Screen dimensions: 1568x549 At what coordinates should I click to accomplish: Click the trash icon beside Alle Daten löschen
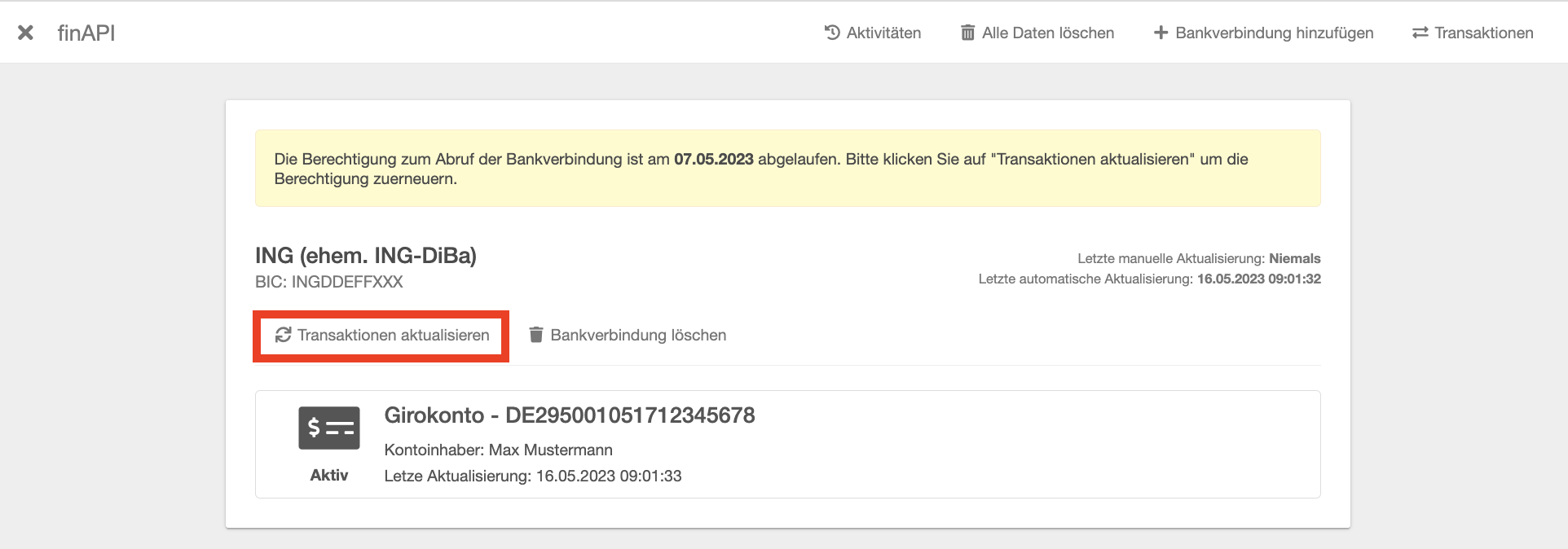coord(967,33)
